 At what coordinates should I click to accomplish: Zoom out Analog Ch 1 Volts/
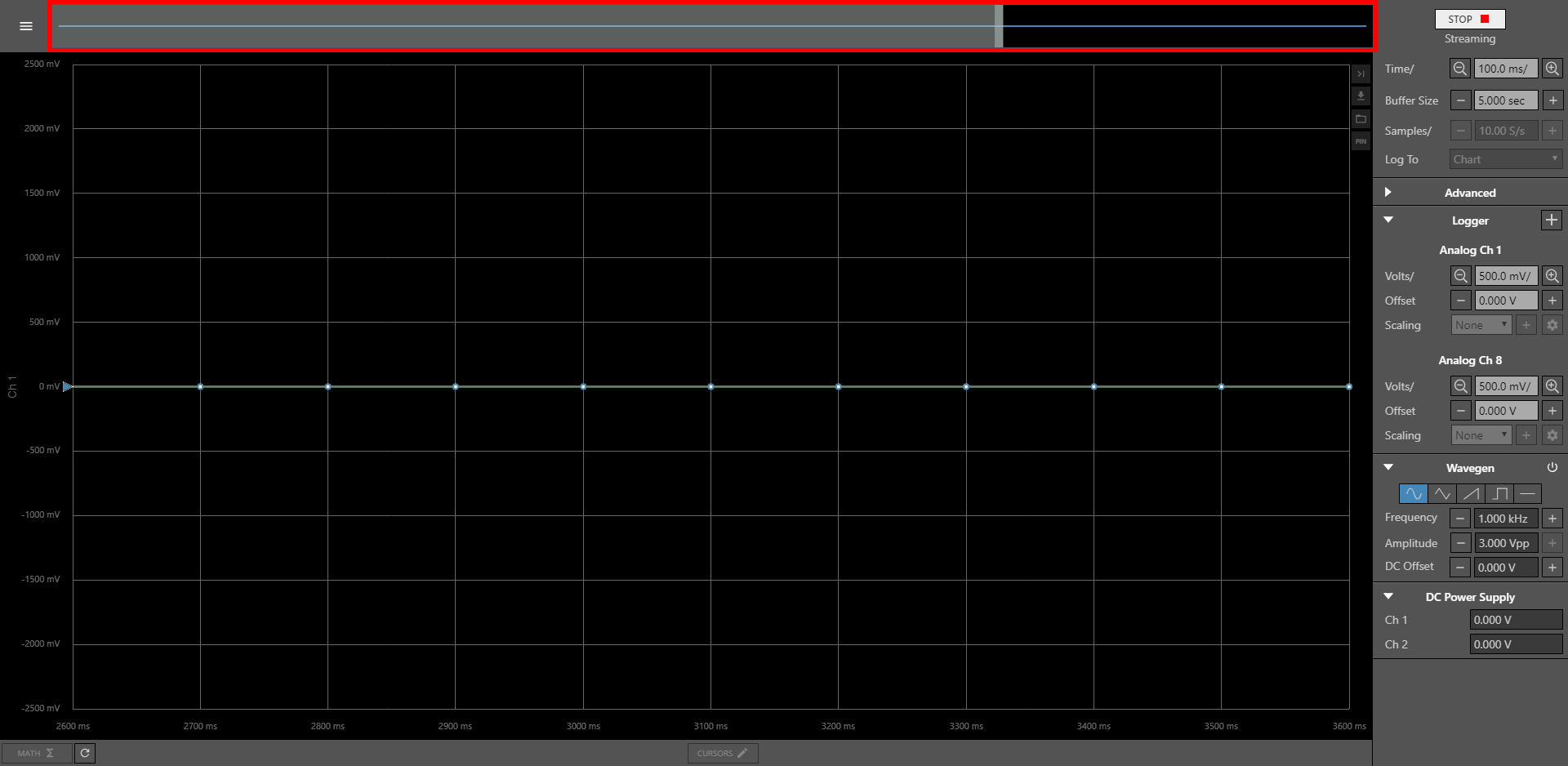pyautogui.click(x=1460, y=276)
